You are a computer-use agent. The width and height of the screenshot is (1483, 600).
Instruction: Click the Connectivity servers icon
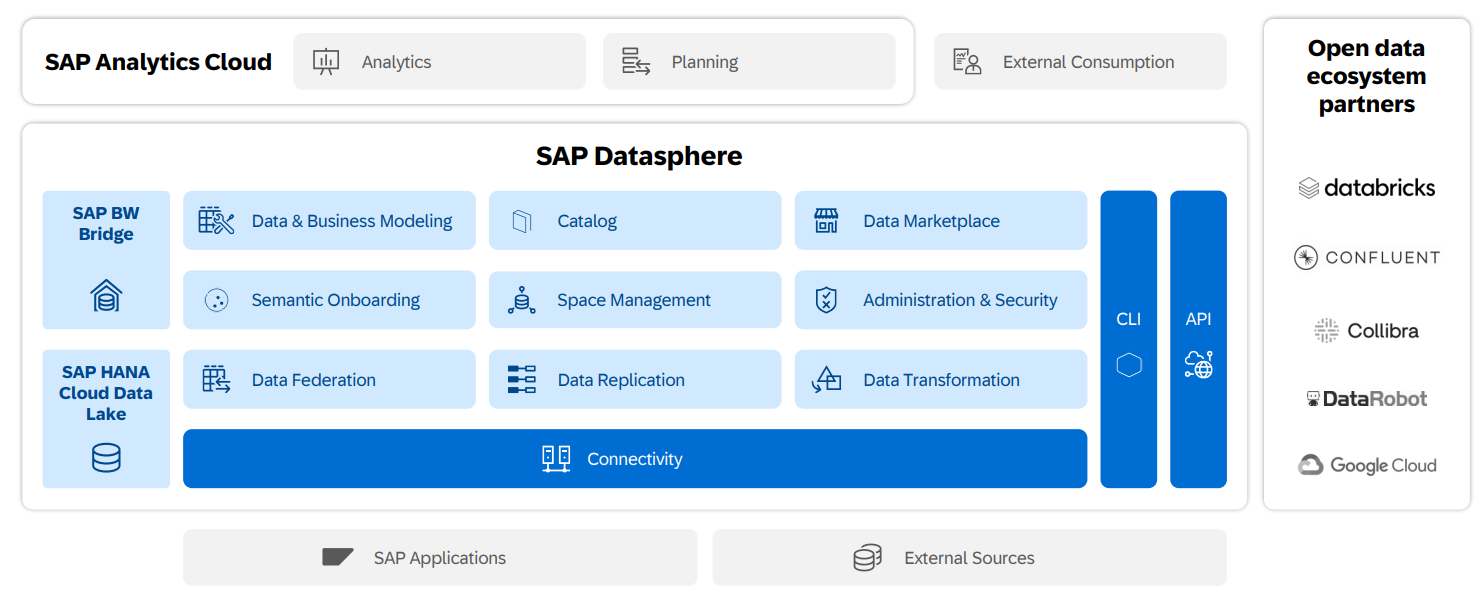556,459
